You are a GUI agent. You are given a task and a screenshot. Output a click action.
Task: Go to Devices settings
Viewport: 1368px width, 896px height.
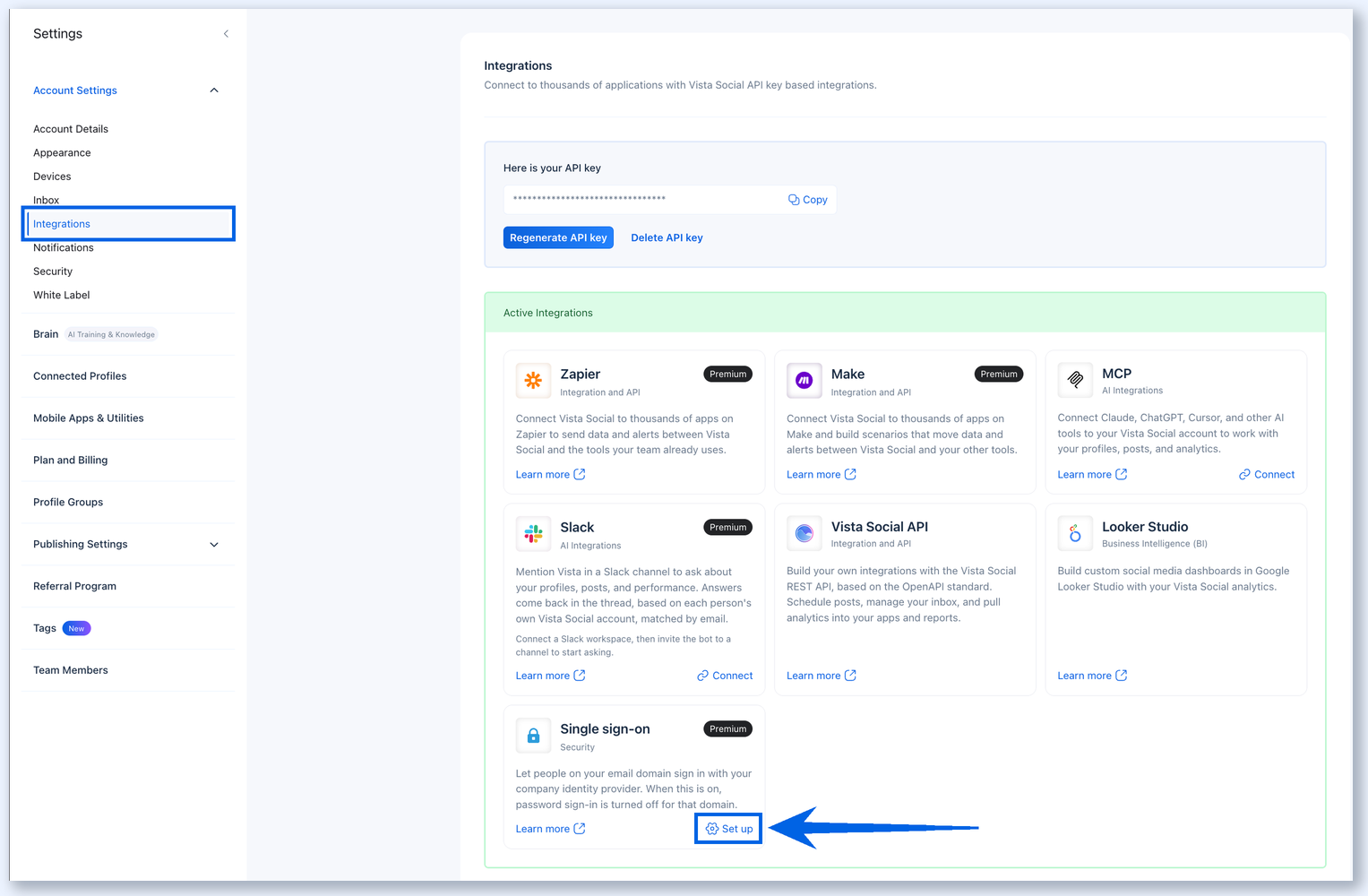[52, 177]
